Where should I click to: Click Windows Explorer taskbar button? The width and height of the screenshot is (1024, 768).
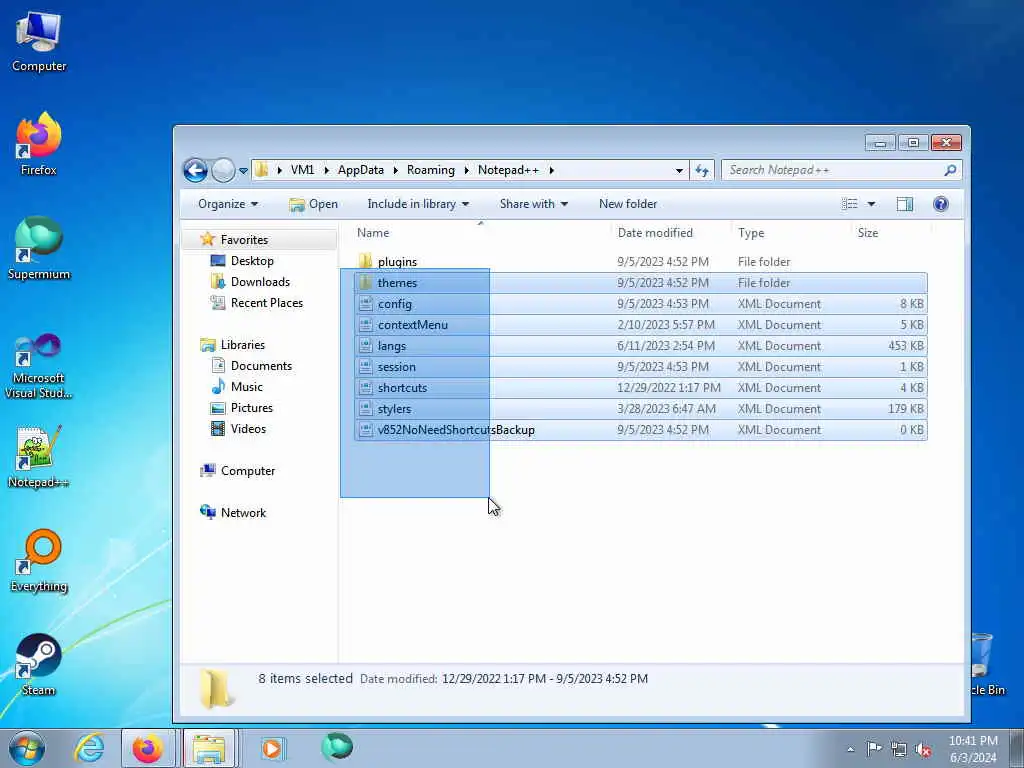point(209,748)
